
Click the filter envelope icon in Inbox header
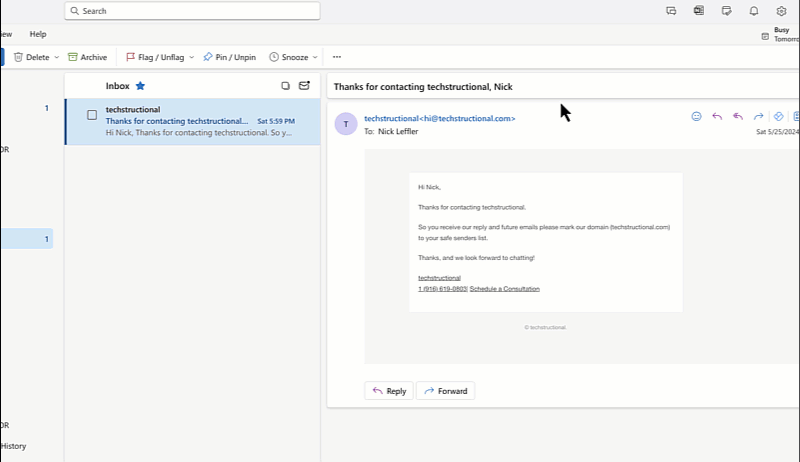[x=304, y=86]
